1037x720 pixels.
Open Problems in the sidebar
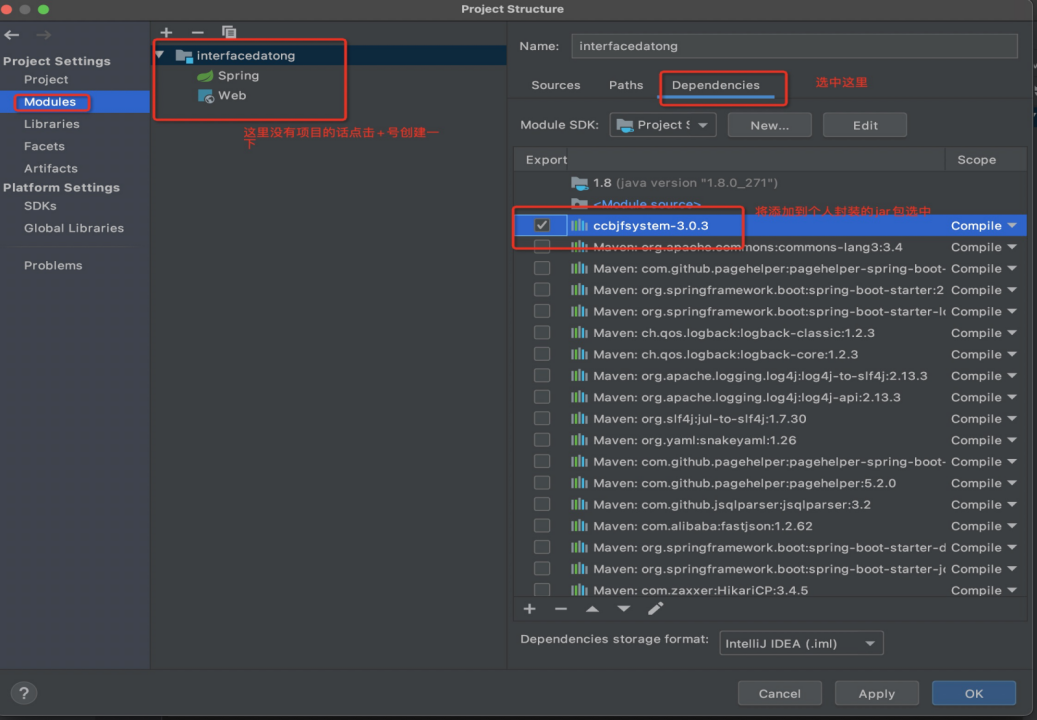pos(53,265)
